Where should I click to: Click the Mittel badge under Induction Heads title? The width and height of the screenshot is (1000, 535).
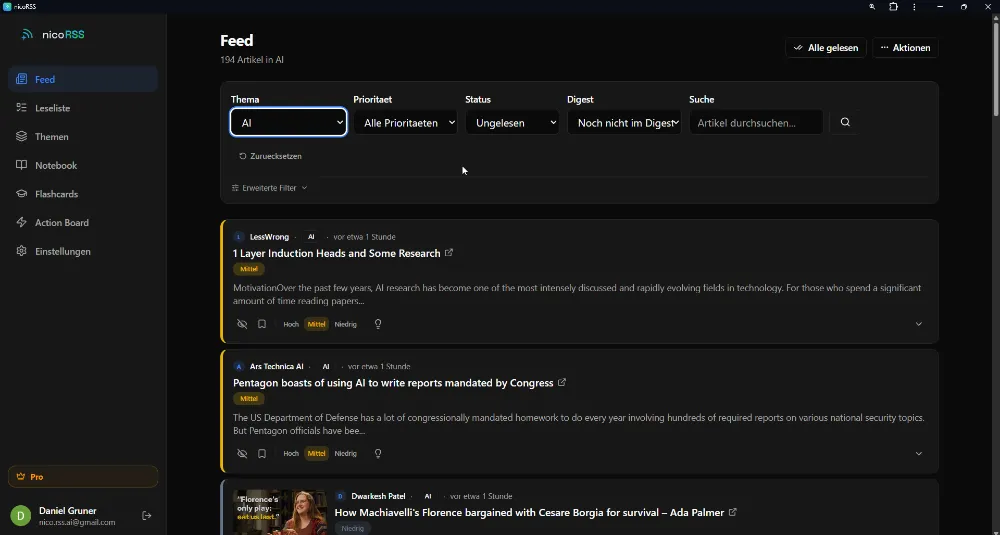[249, 269]
